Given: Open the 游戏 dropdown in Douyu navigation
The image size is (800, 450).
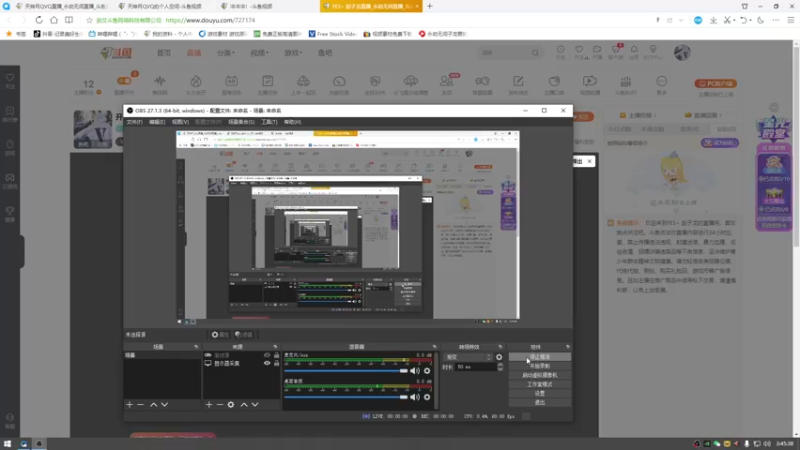Looking at the screenshot, I should coord(293,53).
